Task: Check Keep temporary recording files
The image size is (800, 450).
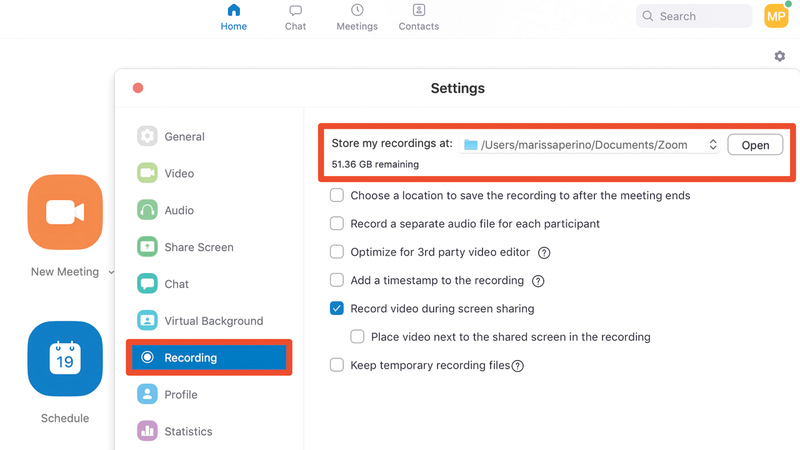Action: coord(337,366)
